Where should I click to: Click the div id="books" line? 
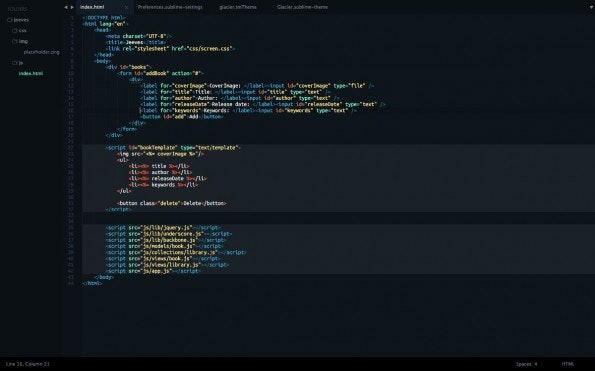129,67
